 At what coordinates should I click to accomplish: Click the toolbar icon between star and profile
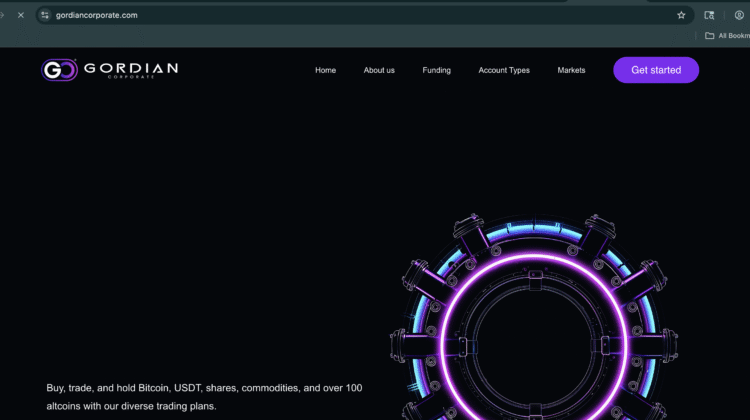709,15
